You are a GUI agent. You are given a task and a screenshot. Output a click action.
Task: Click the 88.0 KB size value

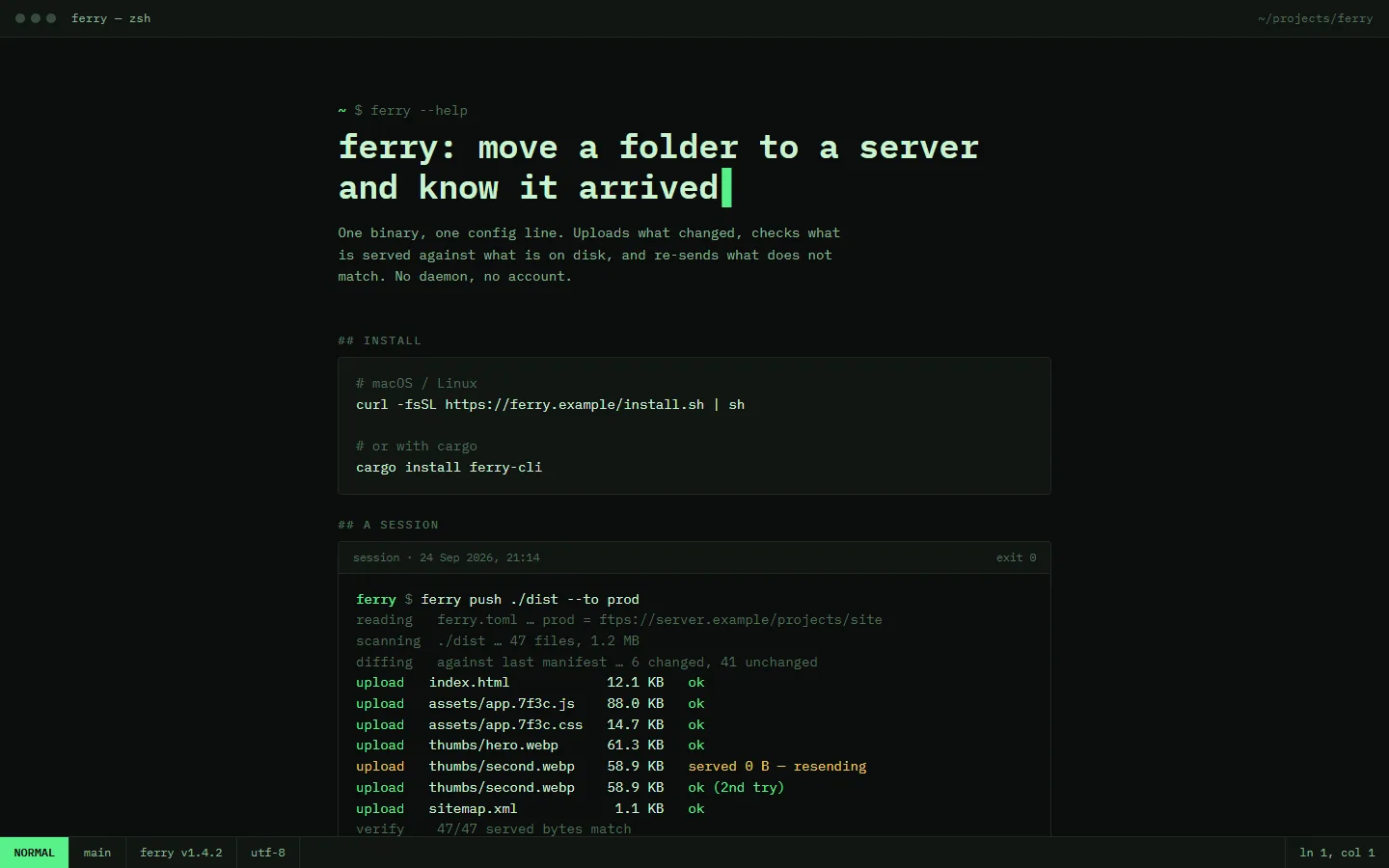(x=635, y=704)
